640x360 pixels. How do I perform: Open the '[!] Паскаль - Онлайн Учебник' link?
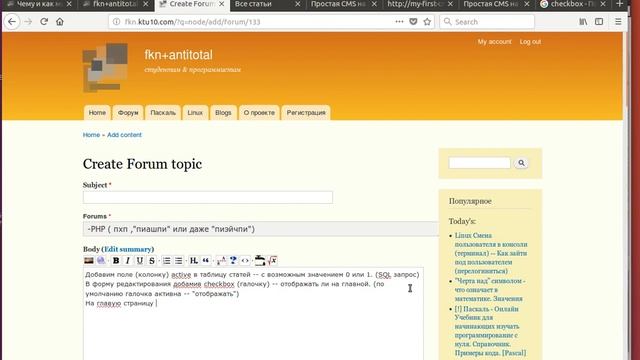490,331
